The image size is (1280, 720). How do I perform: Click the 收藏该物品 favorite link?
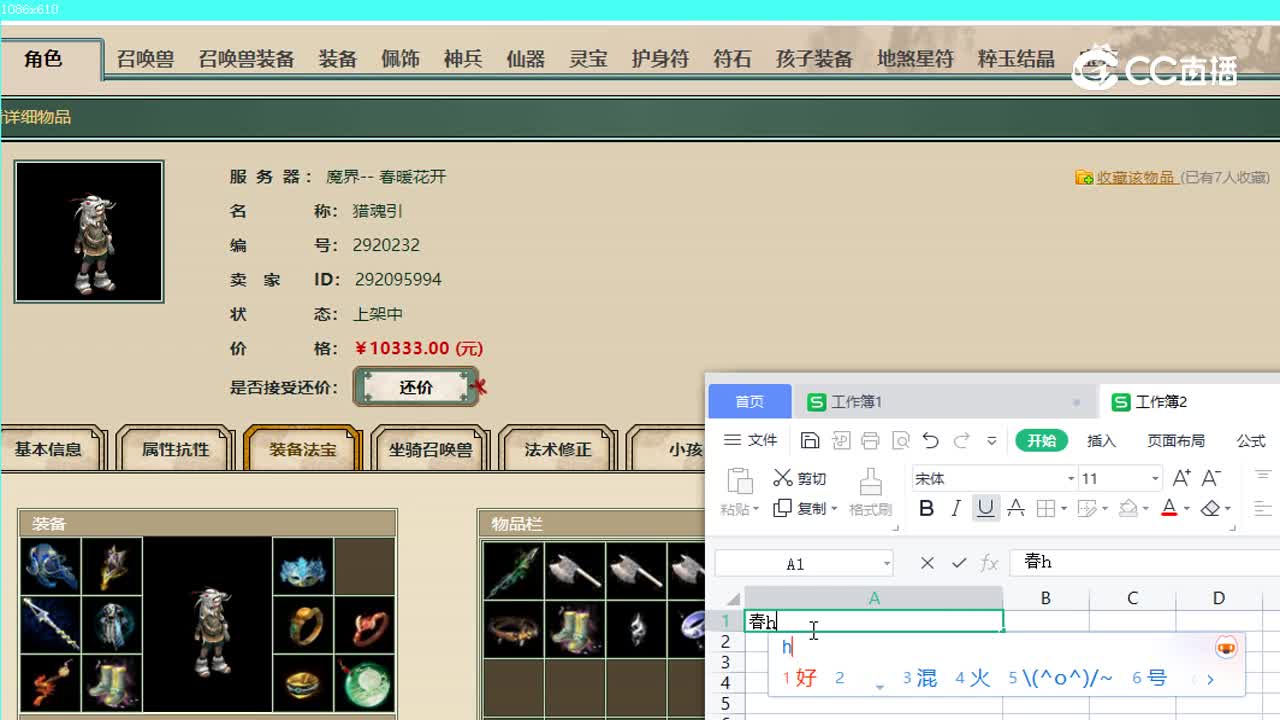click(1135, 177)
